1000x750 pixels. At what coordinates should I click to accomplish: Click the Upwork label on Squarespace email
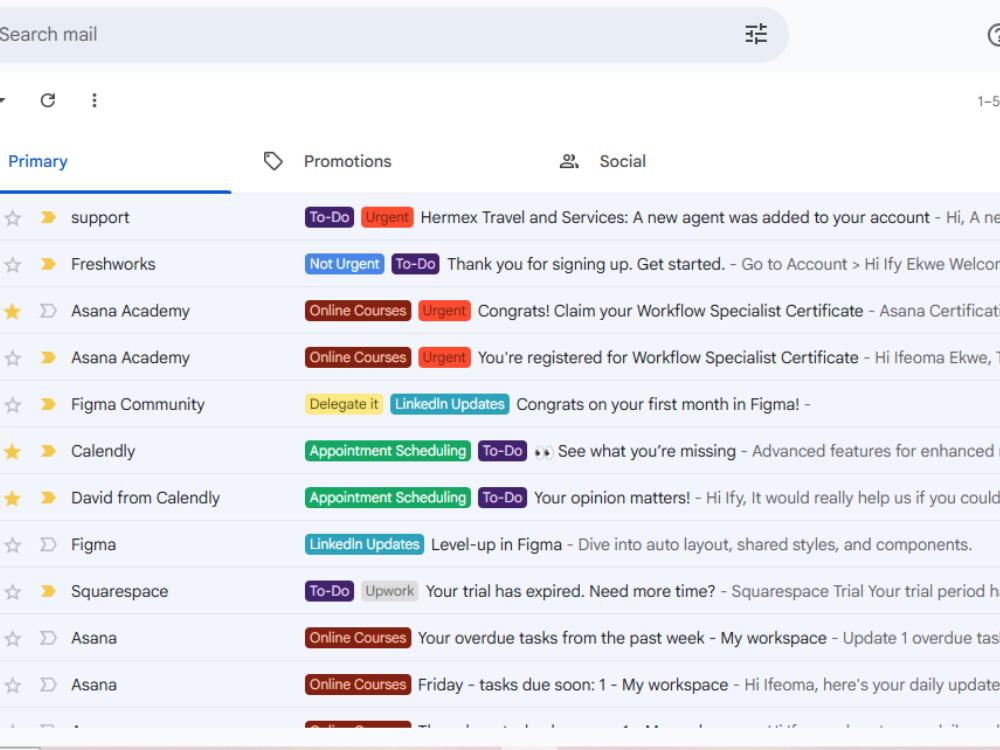click(x=390, y=591)
